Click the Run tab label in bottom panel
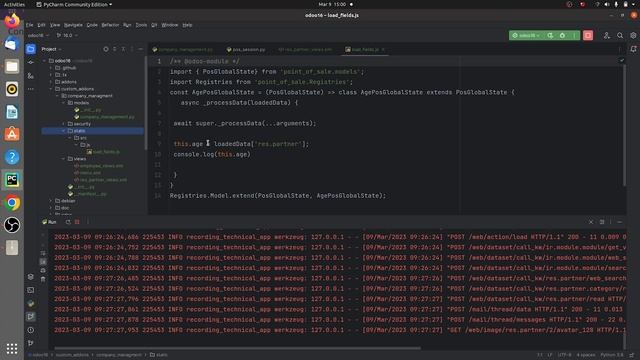 [49, 222]
